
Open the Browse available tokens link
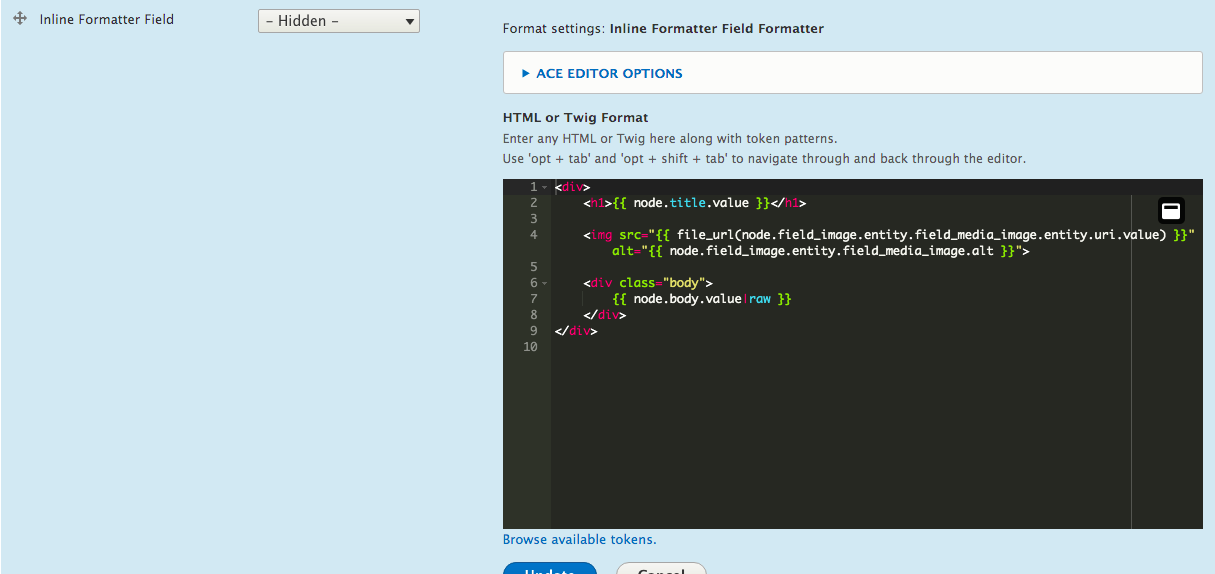[579, 539]
